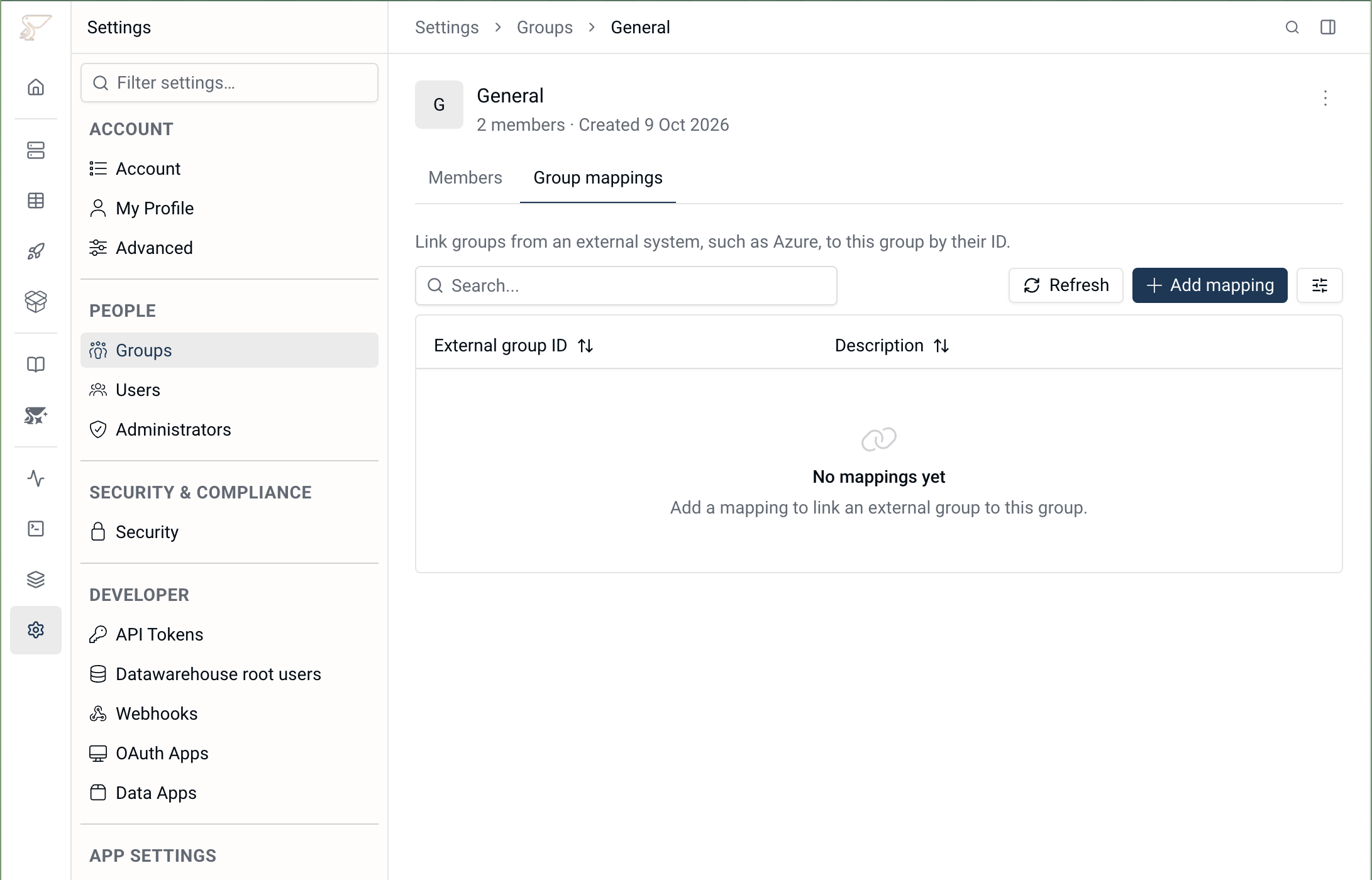Open Account settings item

(x=230, y=168)
